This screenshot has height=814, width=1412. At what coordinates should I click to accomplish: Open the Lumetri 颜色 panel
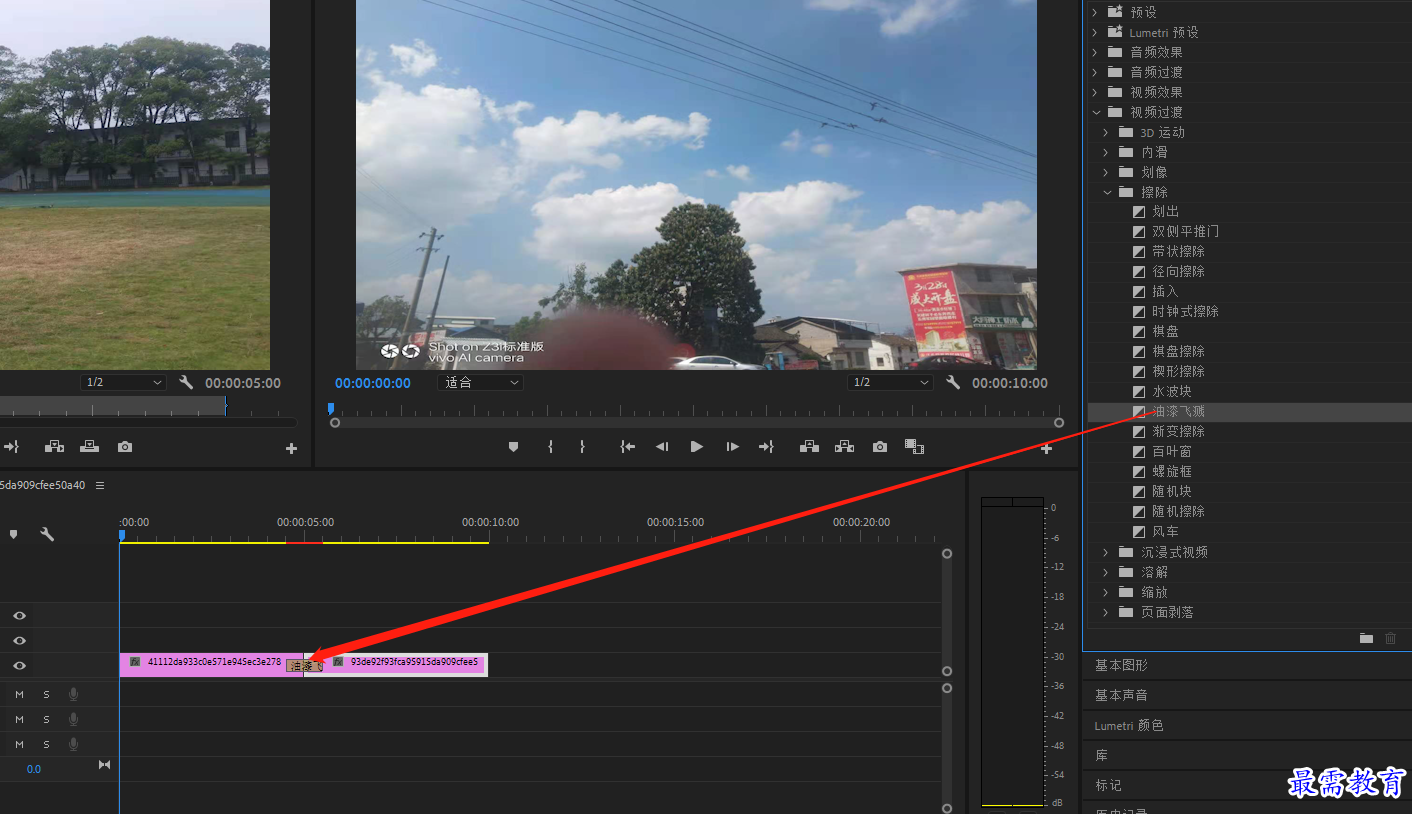(x=1129, y=725)
